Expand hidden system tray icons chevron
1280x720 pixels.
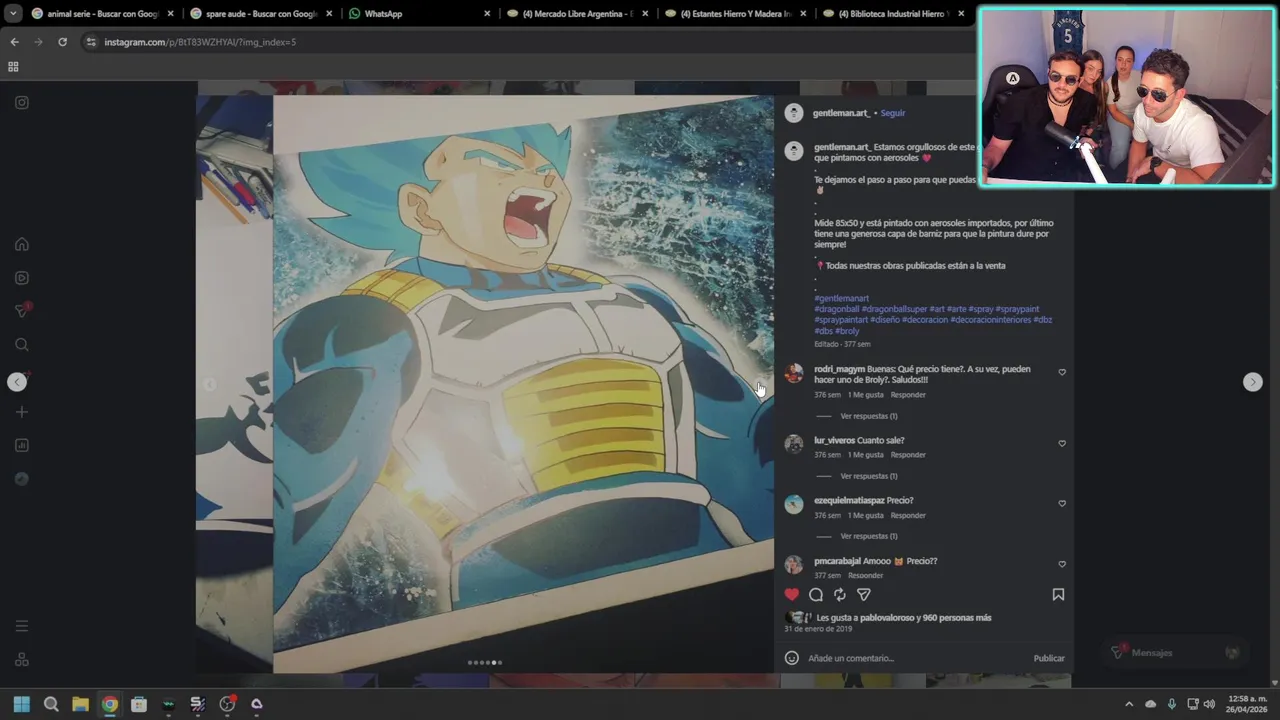(1129, 704)
